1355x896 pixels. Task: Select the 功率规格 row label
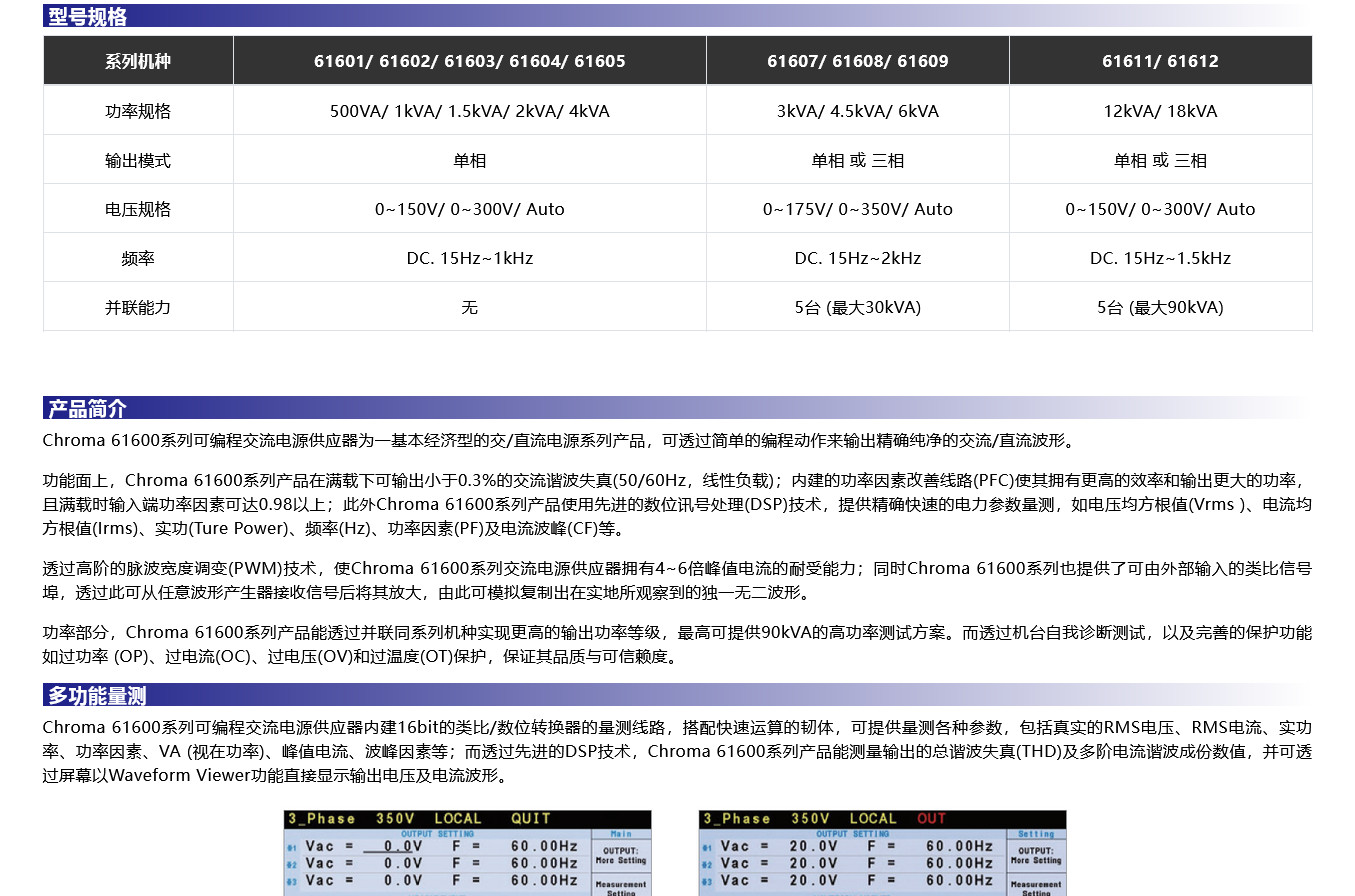tap(138, 111)
